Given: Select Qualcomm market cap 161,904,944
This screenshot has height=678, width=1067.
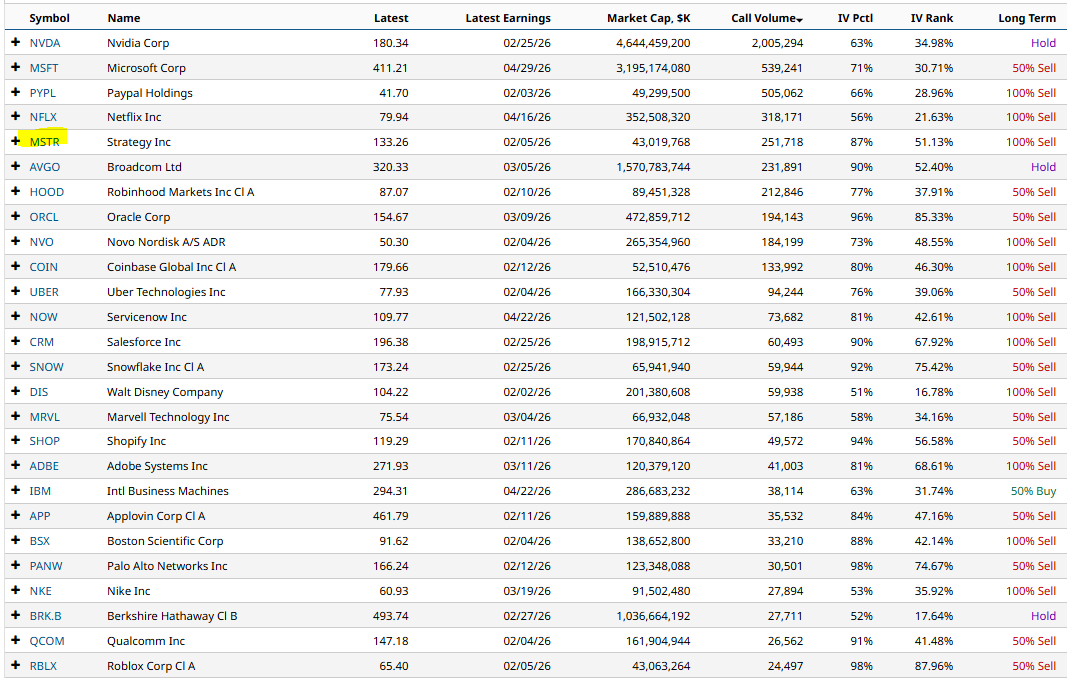Looking at the screenshot, I should pyautogui.click(x=658, y=641).
